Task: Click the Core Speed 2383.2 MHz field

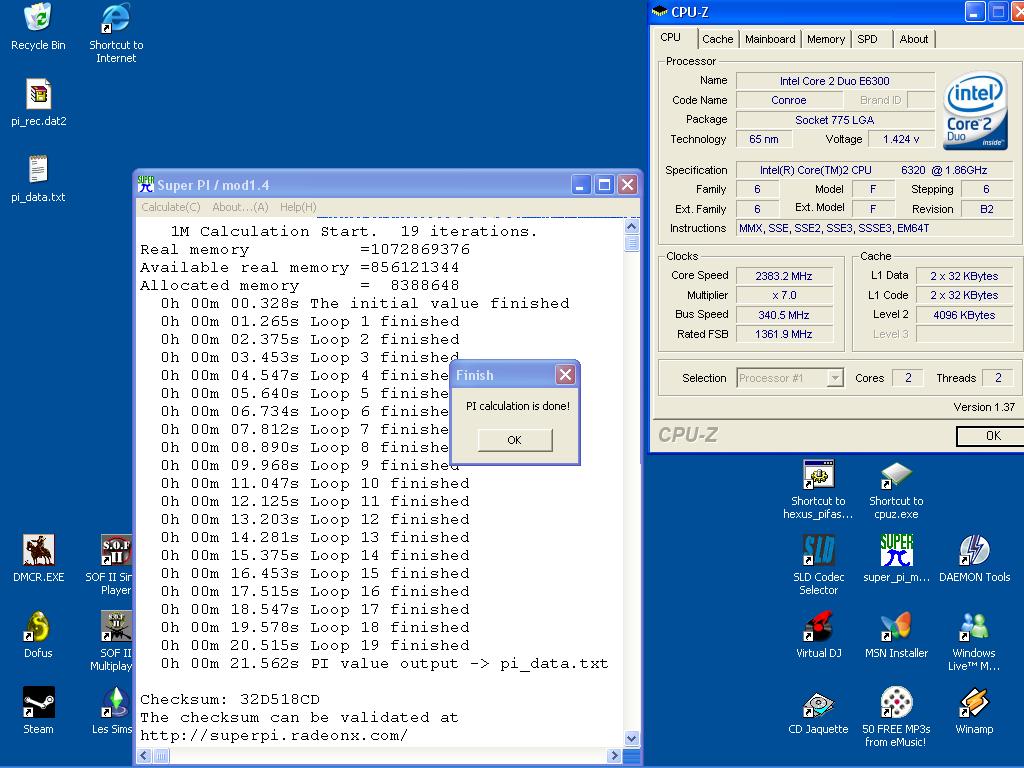Action: [x=784, y=276]
